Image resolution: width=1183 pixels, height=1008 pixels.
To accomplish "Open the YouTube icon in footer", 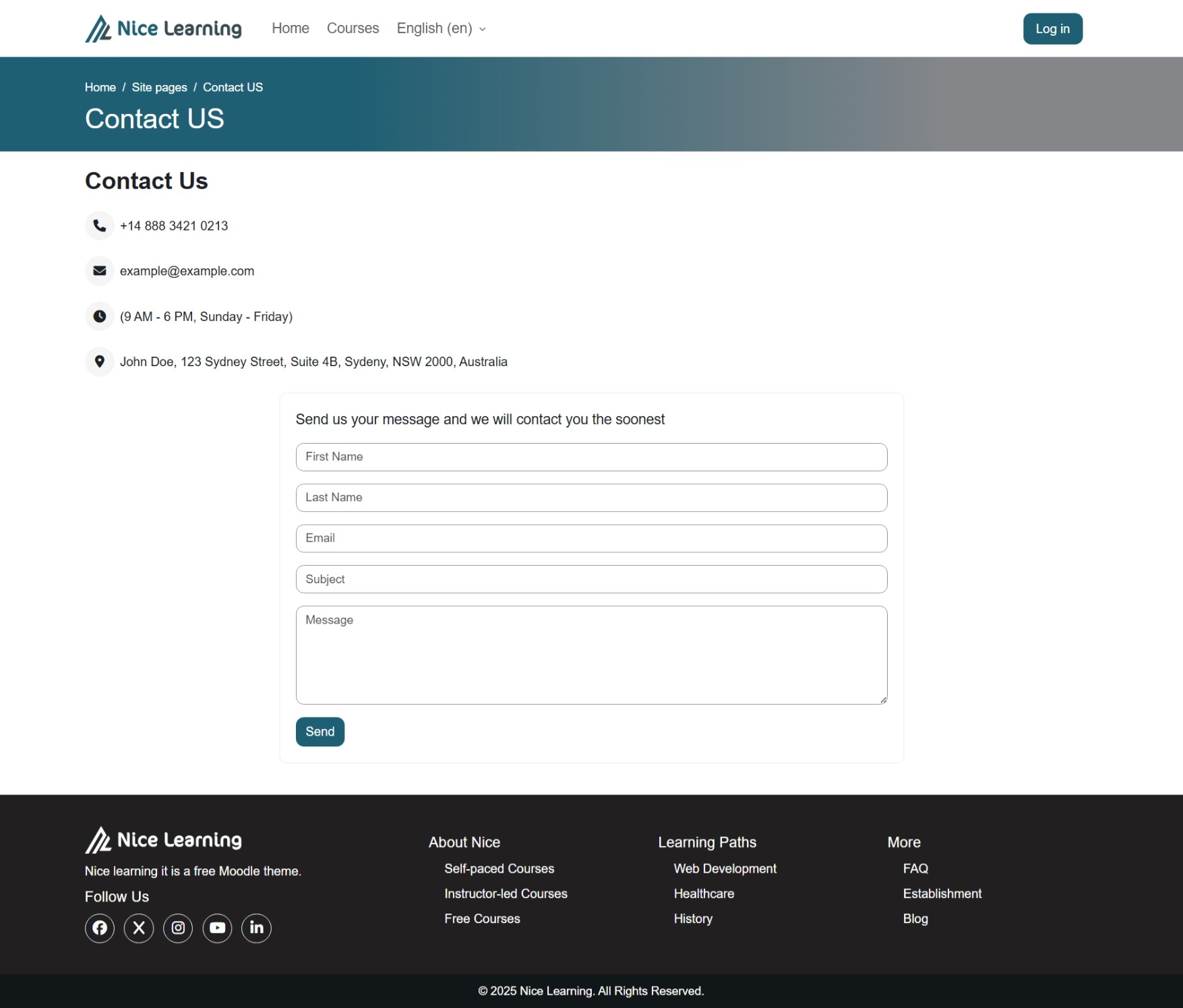I will 217,928.
